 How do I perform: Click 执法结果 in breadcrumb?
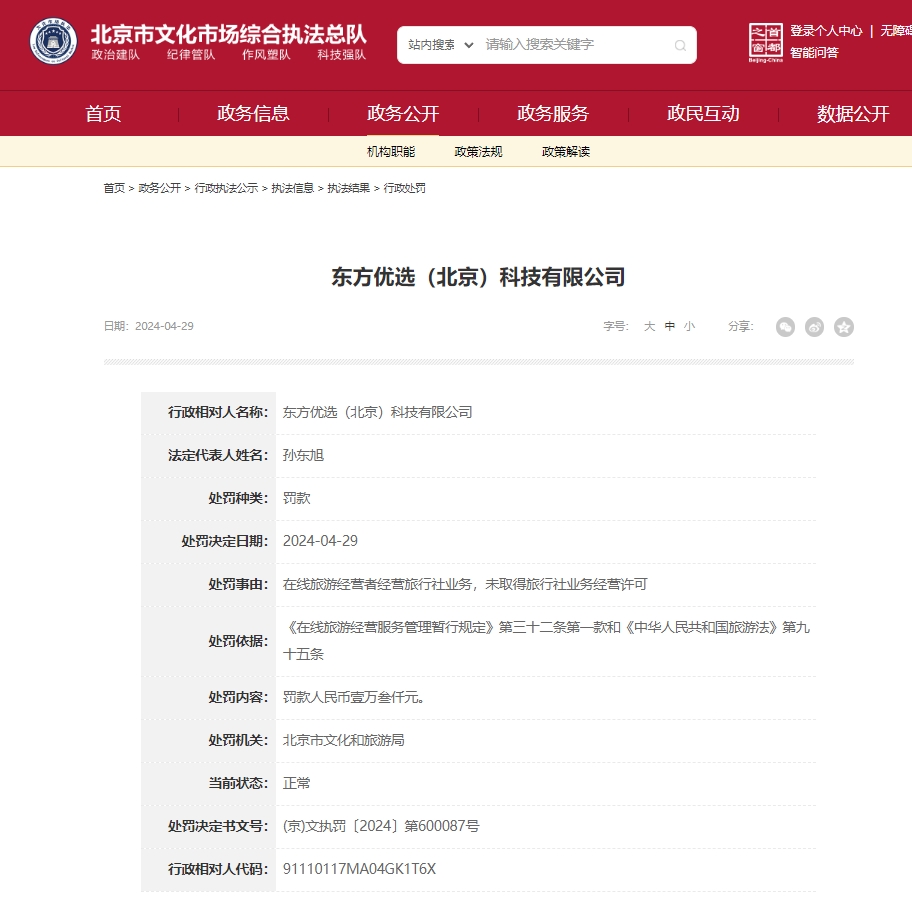[348, 188]
